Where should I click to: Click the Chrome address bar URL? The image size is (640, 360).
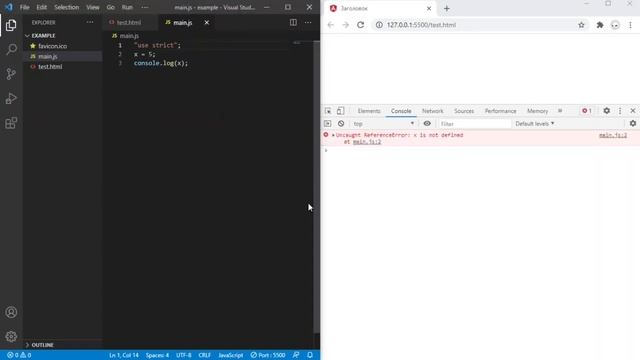coord(421,25)
